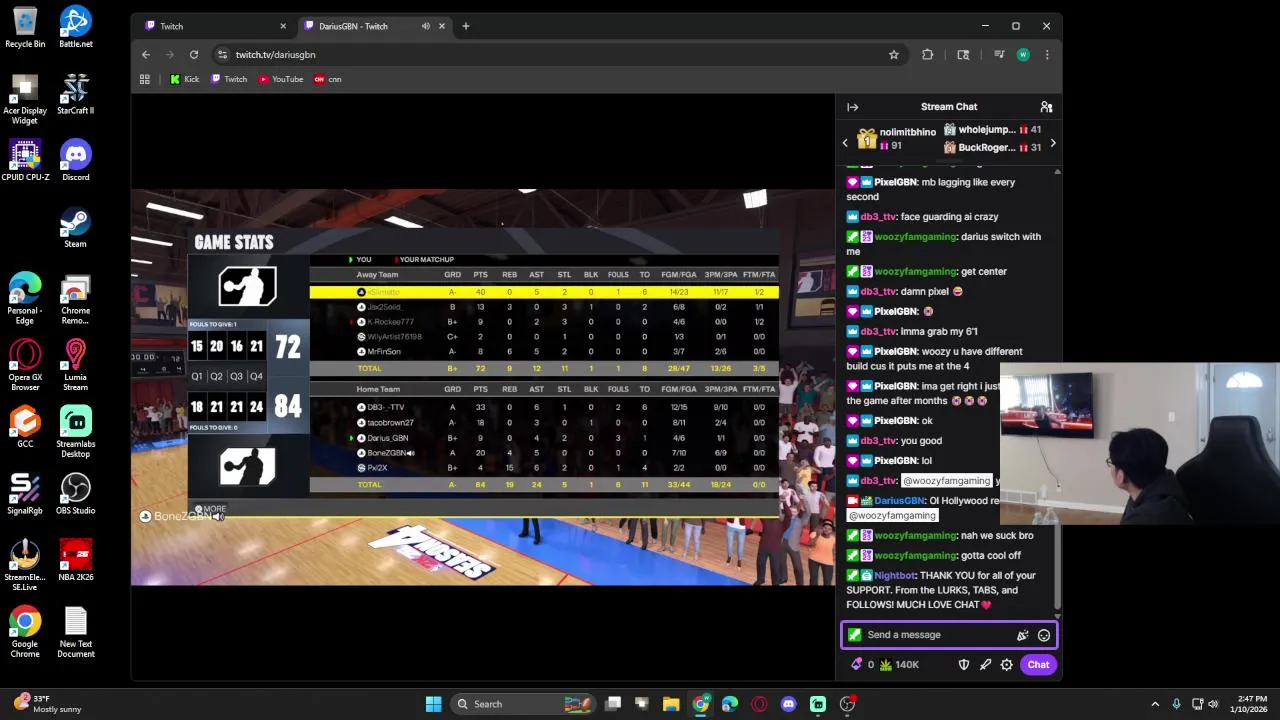Click the nolimitbhino top gifter entry
The width and height of the screenshot is (1280, 720).
pyautogui.click(x=896, y=139)
